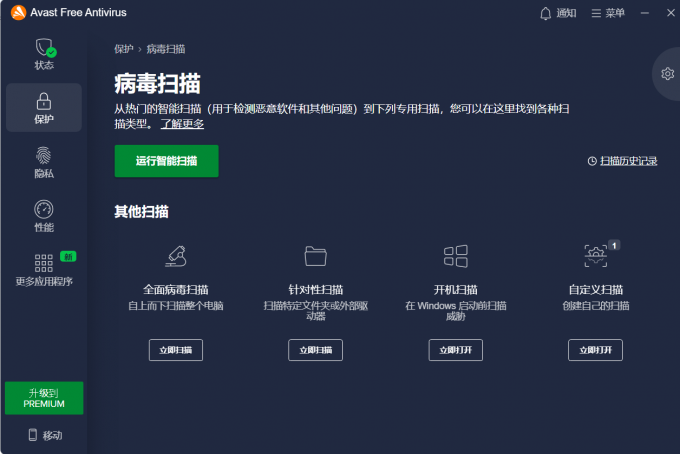
Task: Open the 移动 phone item
Action: click(x=45, y=435)
